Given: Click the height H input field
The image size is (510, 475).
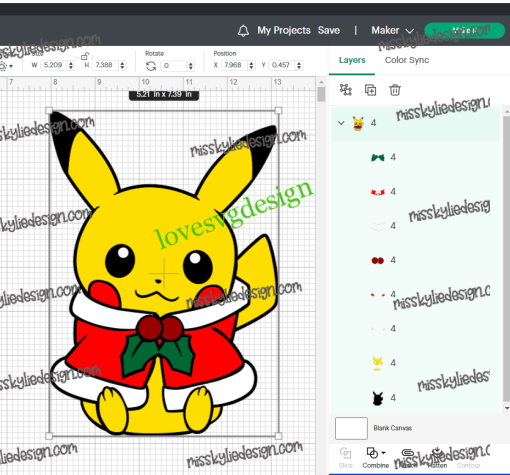Looking at the screenshot, I should click(x=106, y=65).
